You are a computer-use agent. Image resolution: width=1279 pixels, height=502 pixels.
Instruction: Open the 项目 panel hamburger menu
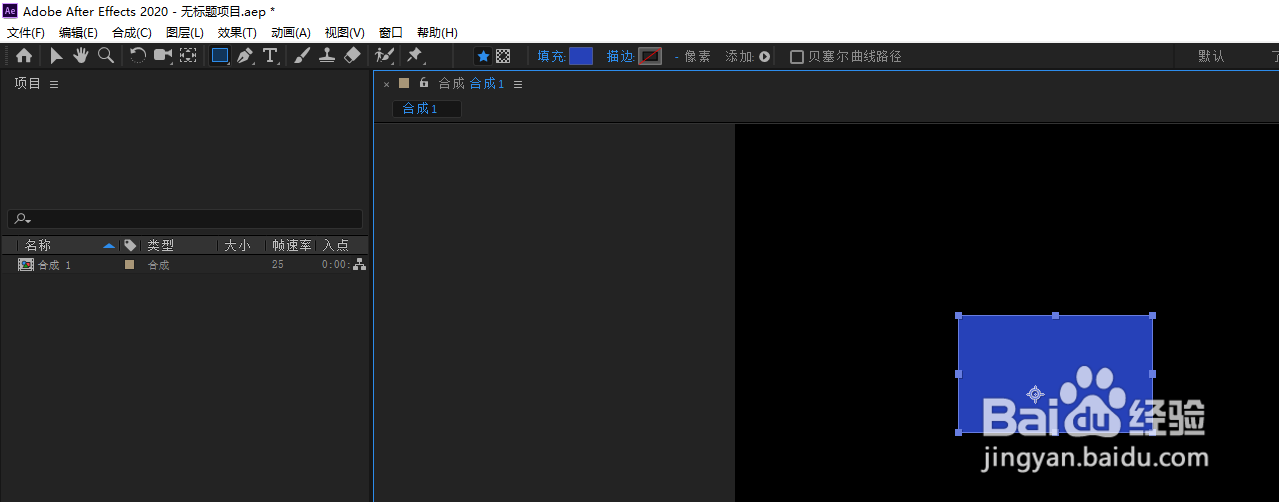coord(54,84)
